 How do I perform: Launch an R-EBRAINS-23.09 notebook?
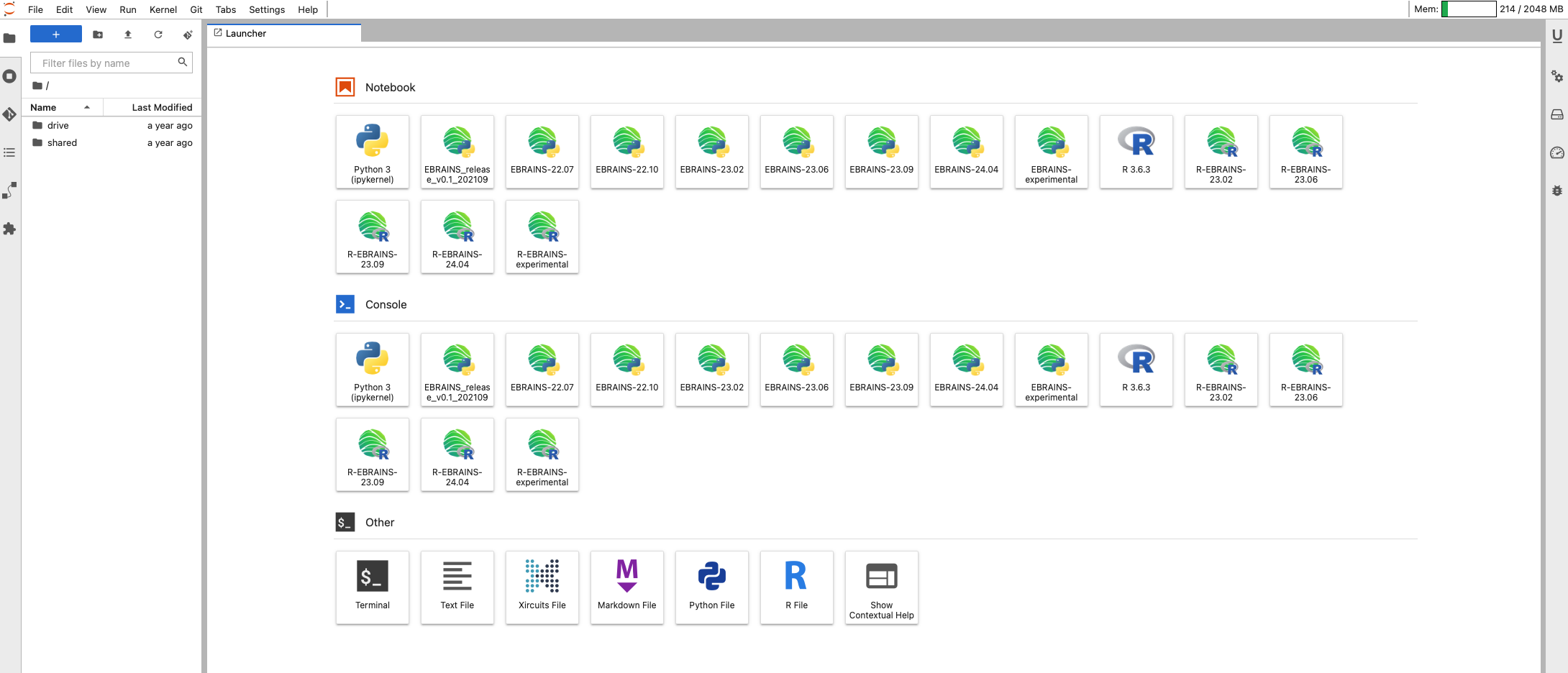click(373, 237)
